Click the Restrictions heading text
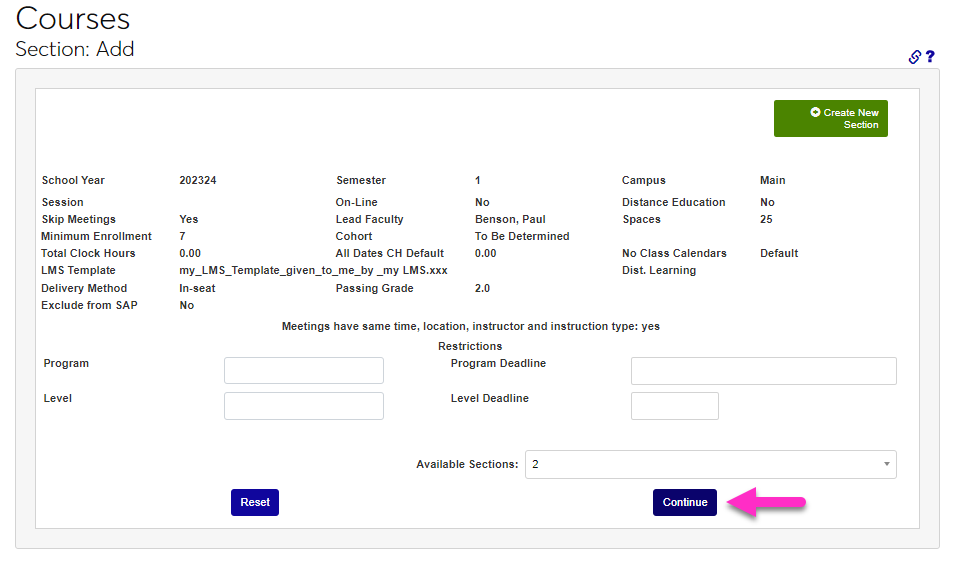This screenshot has height=562, width=959. [470, 346]
